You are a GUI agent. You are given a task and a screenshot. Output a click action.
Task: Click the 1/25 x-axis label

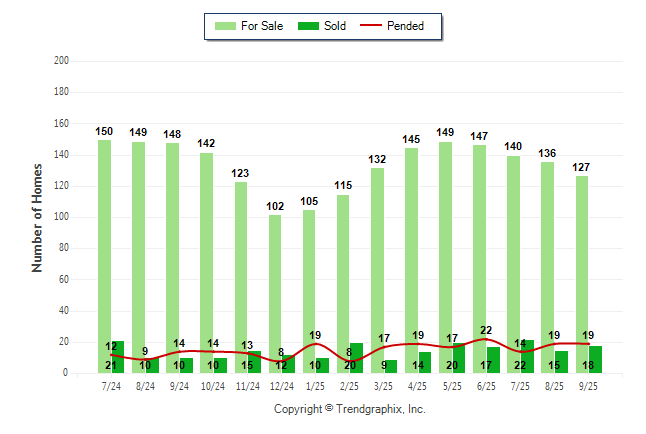coord(315,385)
